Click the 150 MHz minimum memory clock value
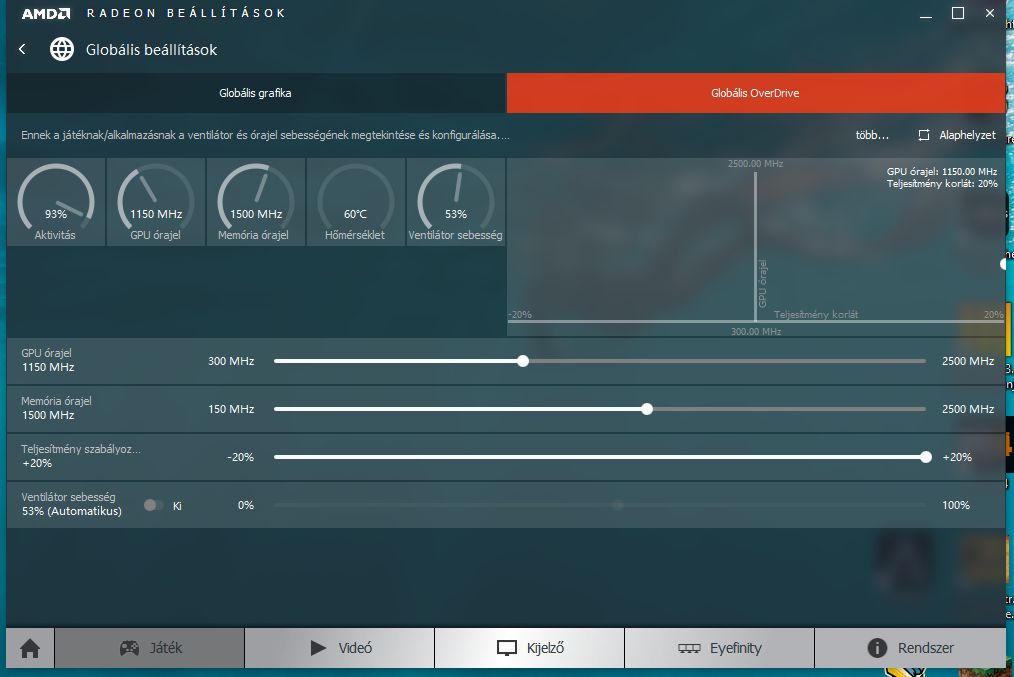Viewport: 1014px width, 677px height. tap(231, 409)
